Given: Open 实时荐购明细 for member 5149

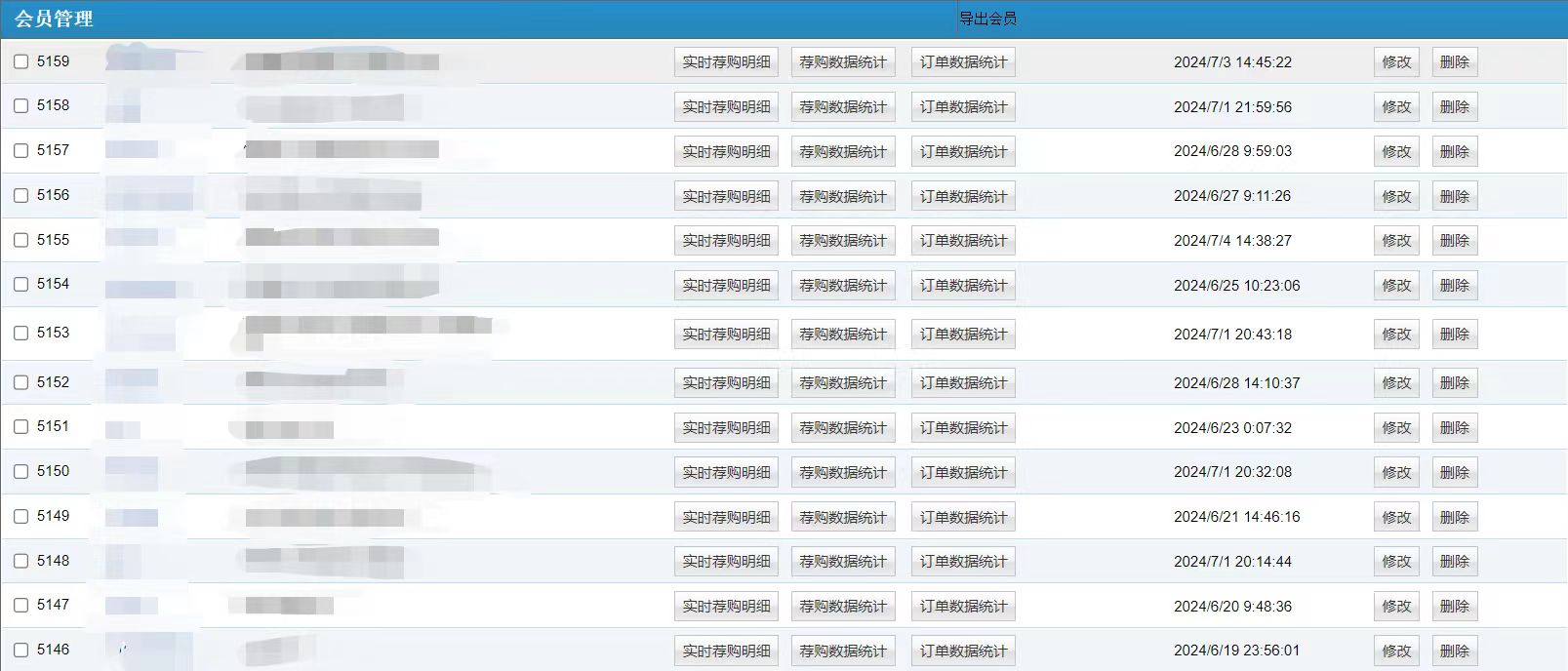Looking at the screenshot, I should 726,518.
